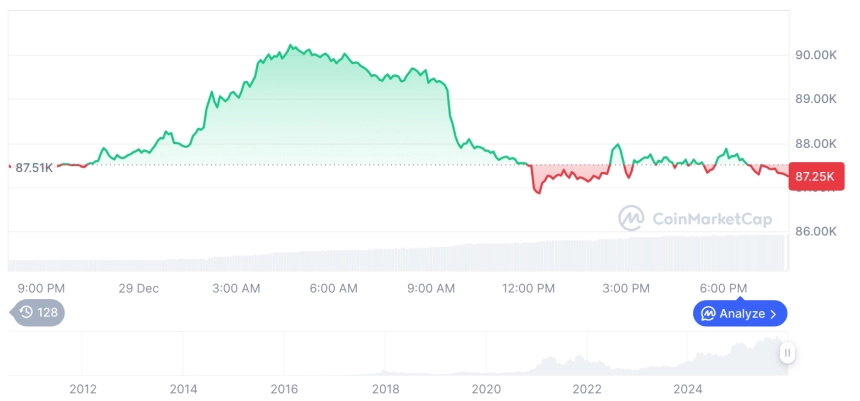Click 2024 on the overview timeline
This screenshot has height=401, width=860.
tap(687, 388)
